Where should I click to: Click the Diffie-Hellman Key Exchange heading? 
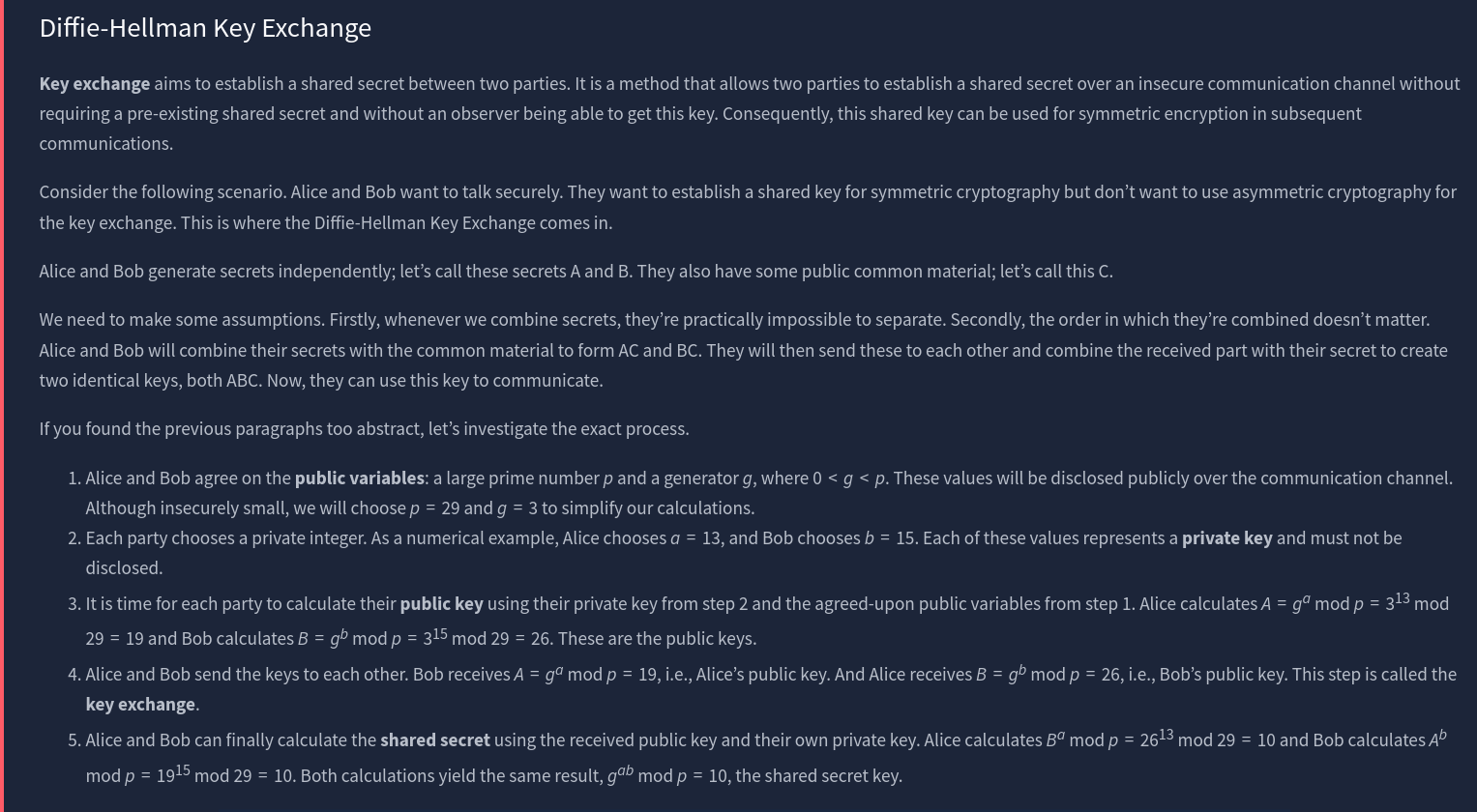click(205, 28)
